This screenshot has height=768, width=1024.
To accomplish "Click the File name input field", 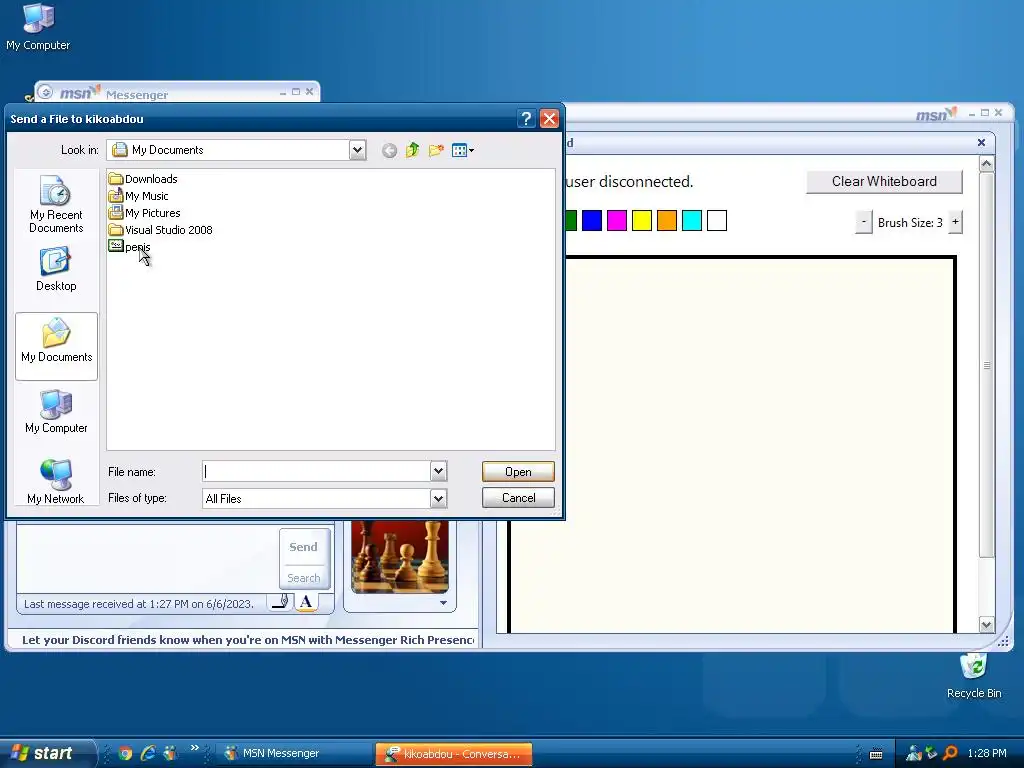I will coord(316,472).
